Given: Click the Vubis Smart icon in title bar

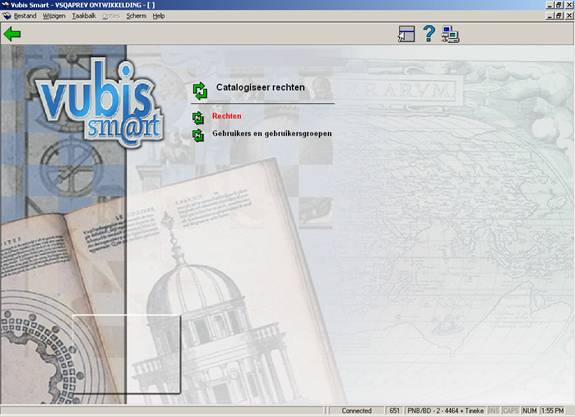Looking at the screenshot, I should point(5,5).
